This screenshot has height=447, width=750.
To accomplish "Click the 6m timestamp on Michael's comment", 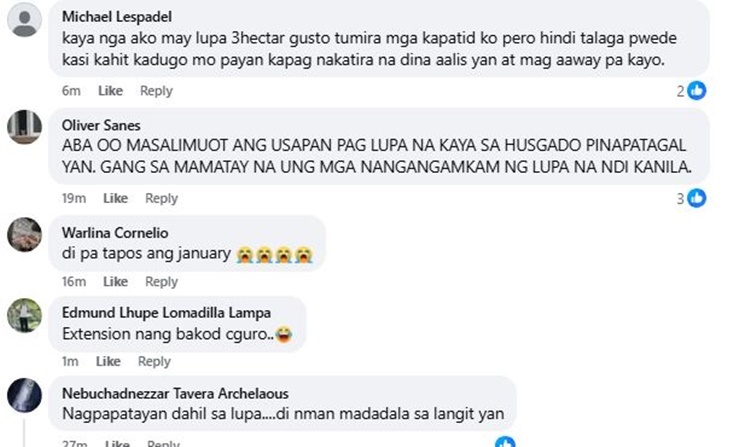I will (71, 91).
